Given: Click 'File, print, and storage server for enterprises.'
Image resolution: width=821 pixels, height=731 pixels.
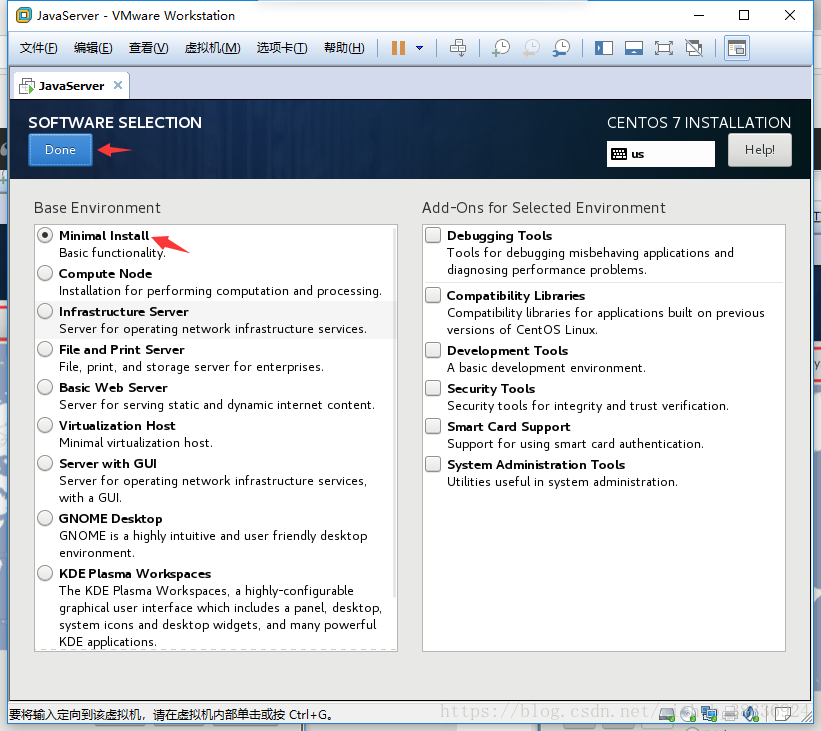Looking at the screenshot, I should click(191, 367).
